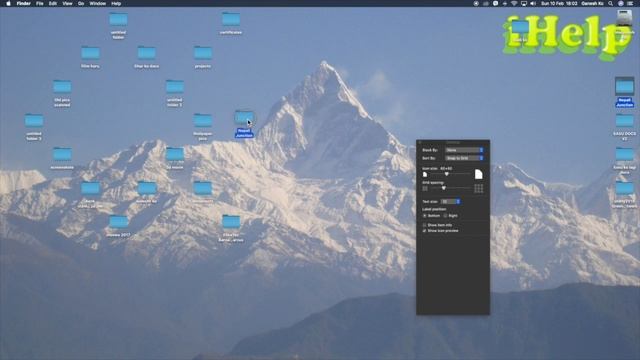This screenshot has width=640, height=360.
Task: Select the Right label position radio
Action: tap(445, 216)
